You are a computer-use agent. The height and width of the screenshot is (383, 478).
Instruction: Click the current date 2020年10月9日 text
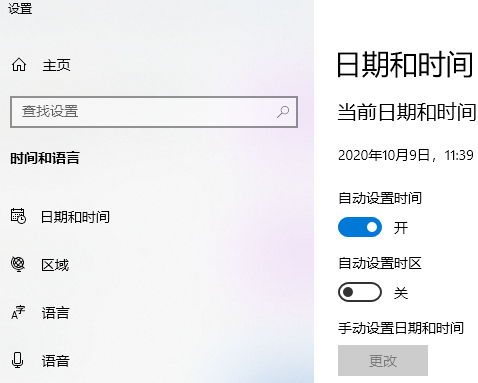[x=384, y=155]
